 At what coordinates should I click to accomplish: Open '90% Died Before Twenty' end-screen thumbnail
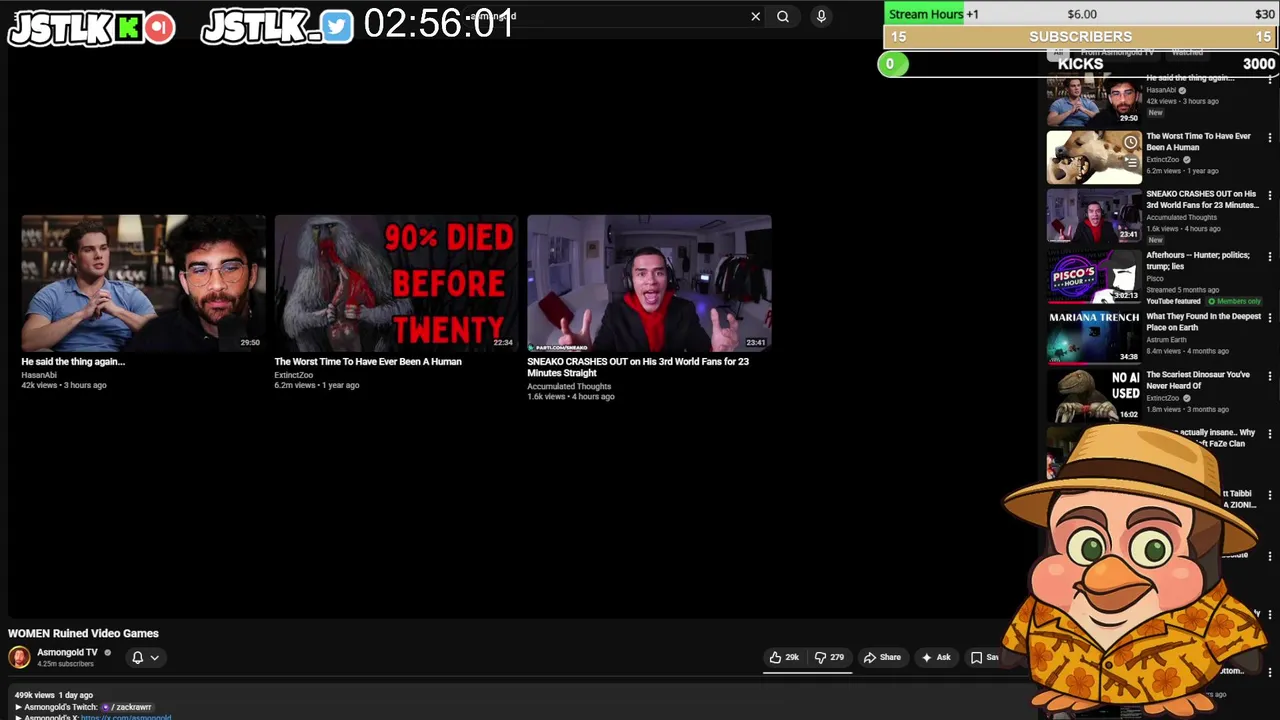coord(397,283)
